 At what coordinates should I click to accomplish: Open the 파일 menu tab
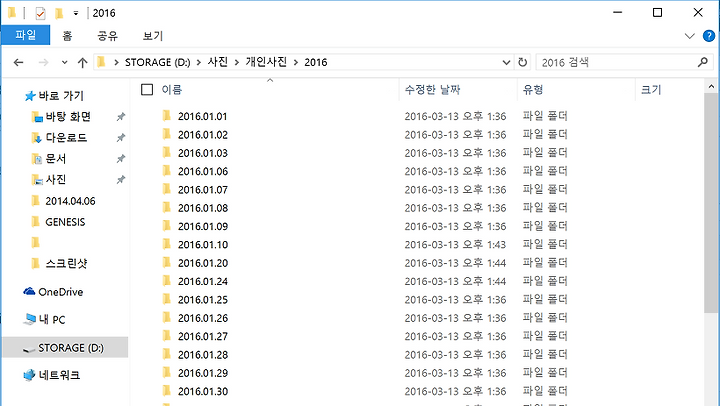coord(25,35)
